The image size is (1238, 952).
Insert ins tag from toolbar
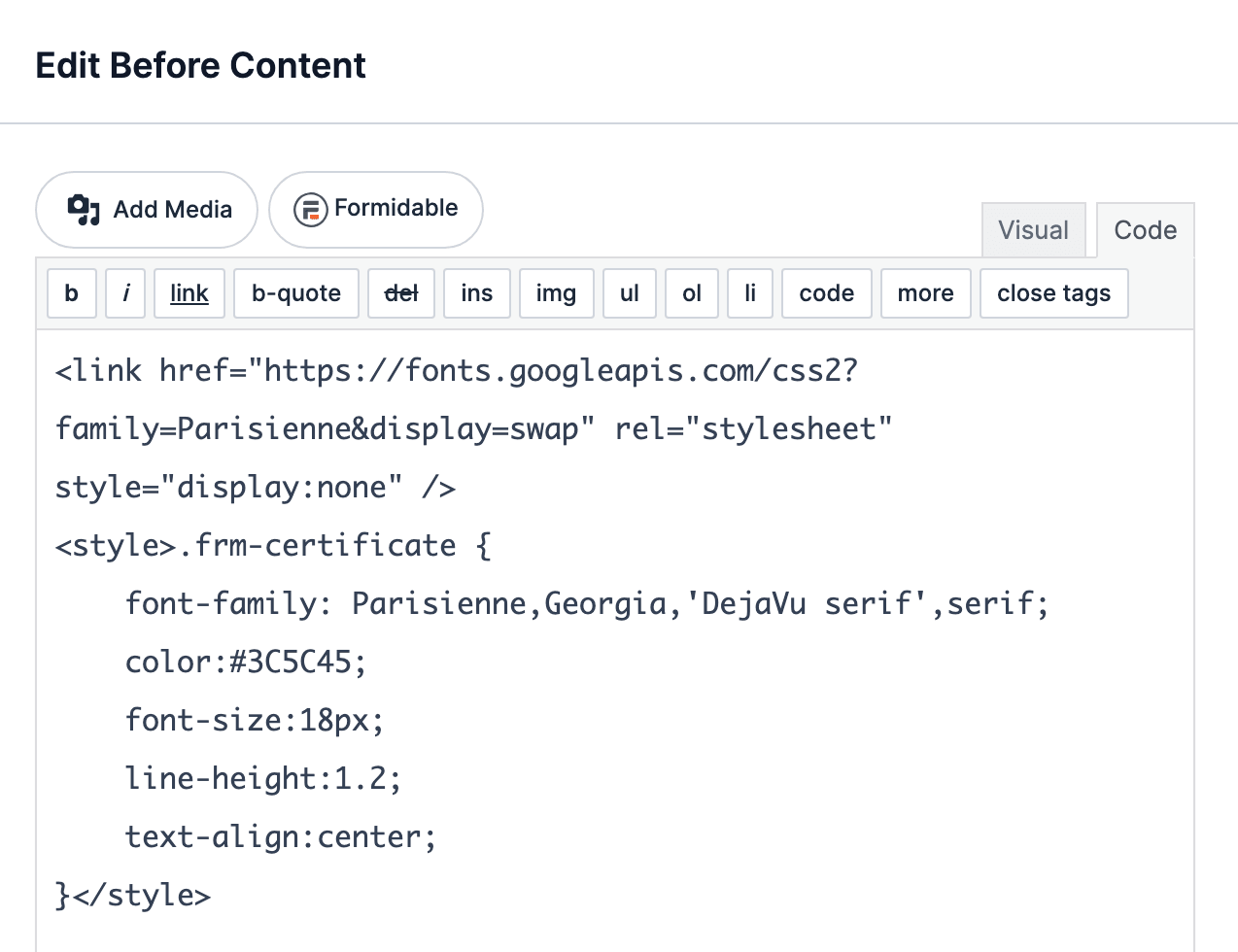click(477, 293)
